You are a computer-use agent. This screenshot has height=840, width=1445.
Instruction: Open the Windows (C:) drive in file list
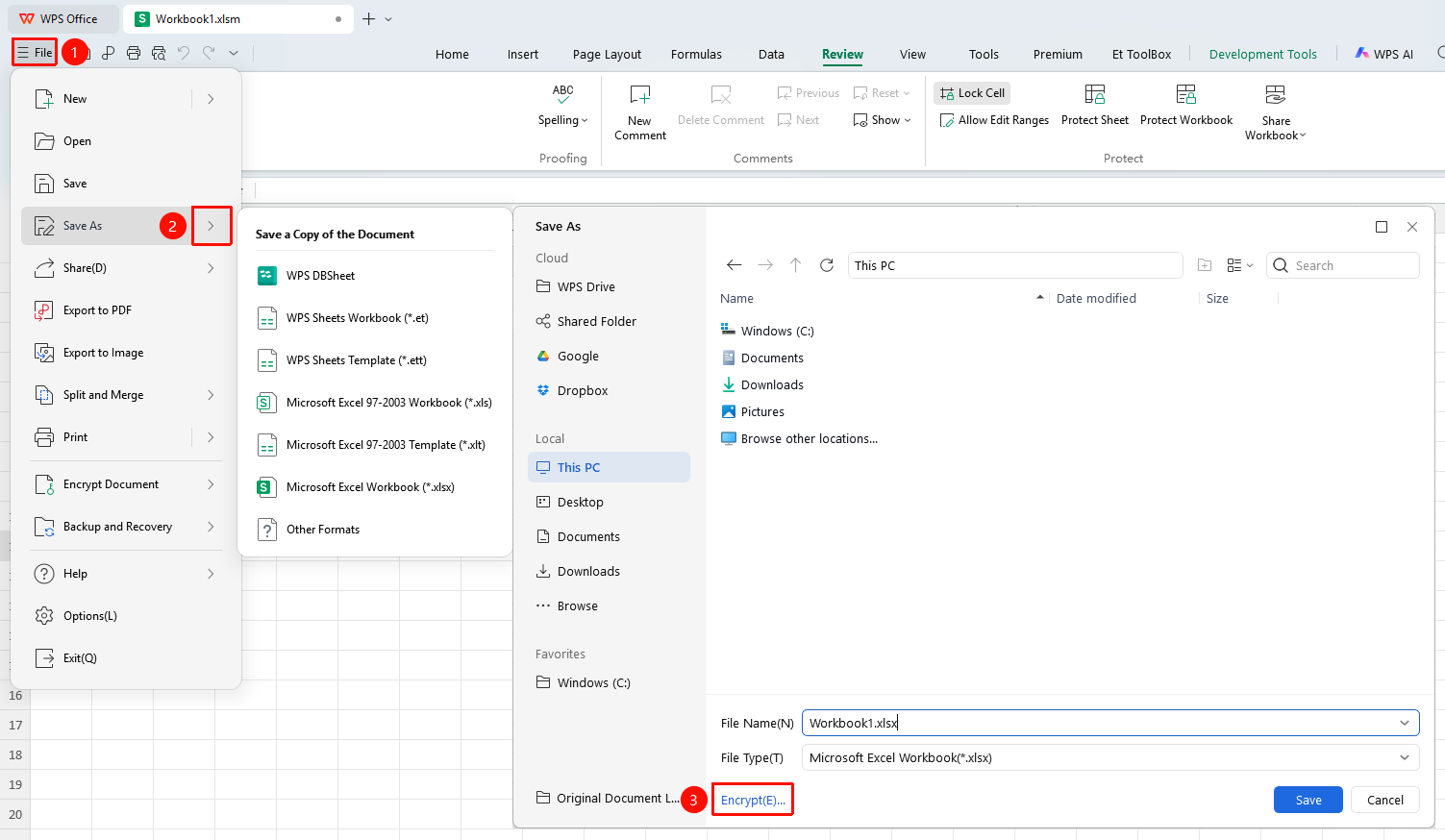[x=767, y=331]
